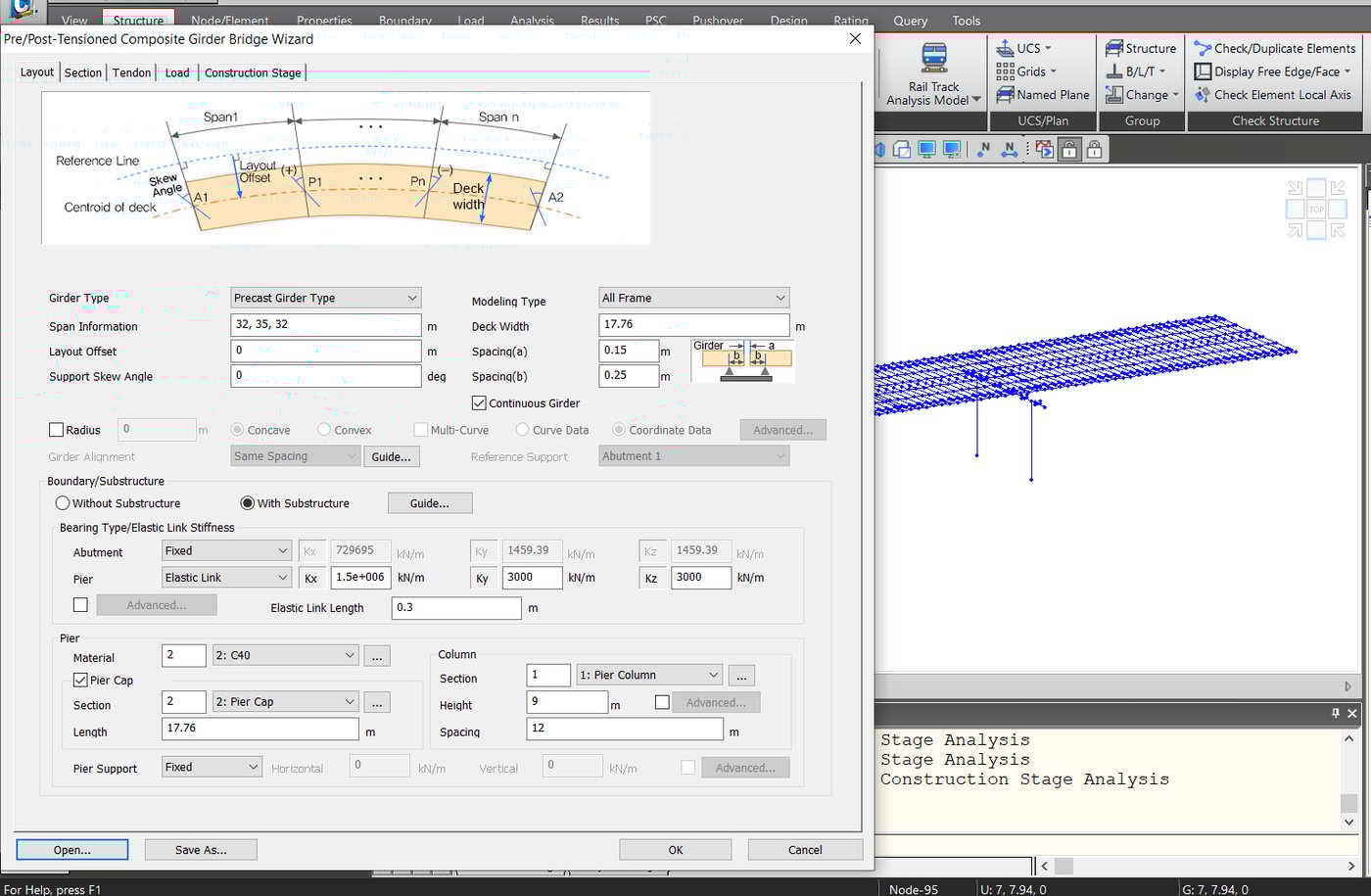Click the Span Information input field
Screen dimensions: 1371x896
point(325,324)
